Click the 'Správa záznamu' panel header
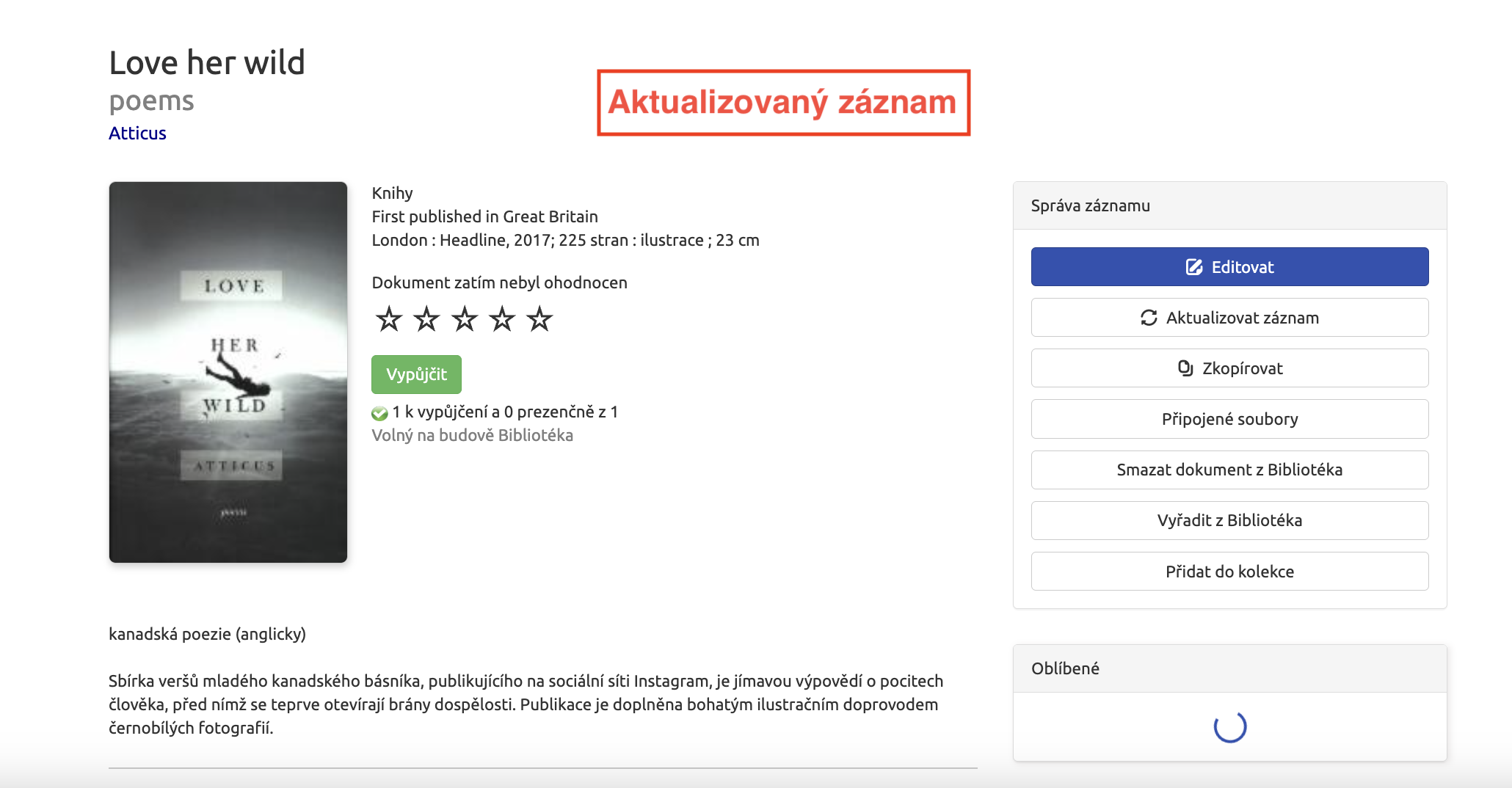This screenshot has width=1512, height=788. tap(1229, 205)
